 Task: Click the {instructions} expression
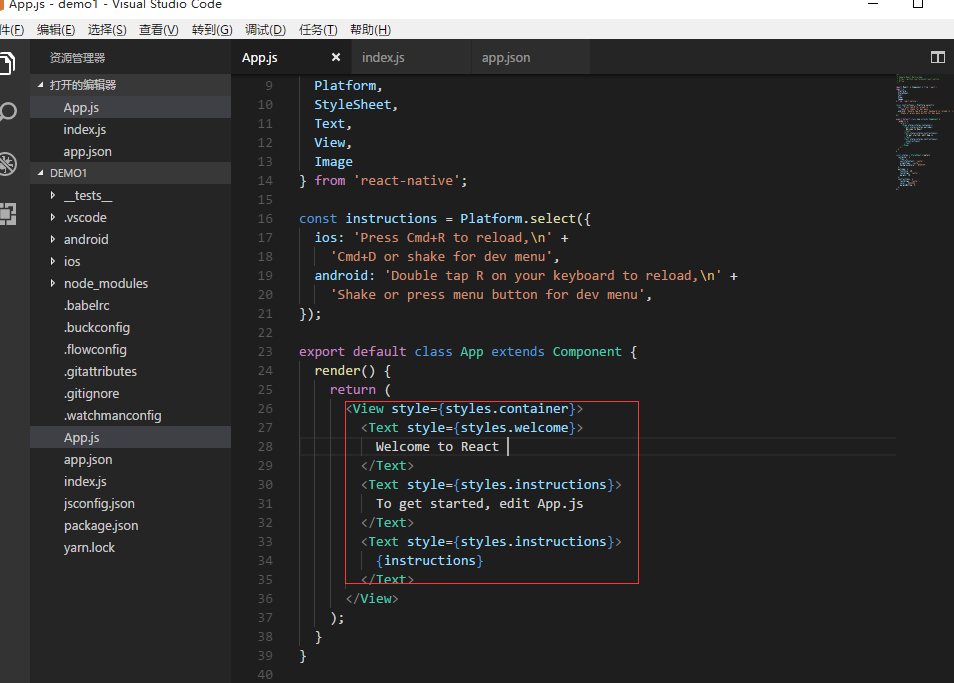click(430, 561)
